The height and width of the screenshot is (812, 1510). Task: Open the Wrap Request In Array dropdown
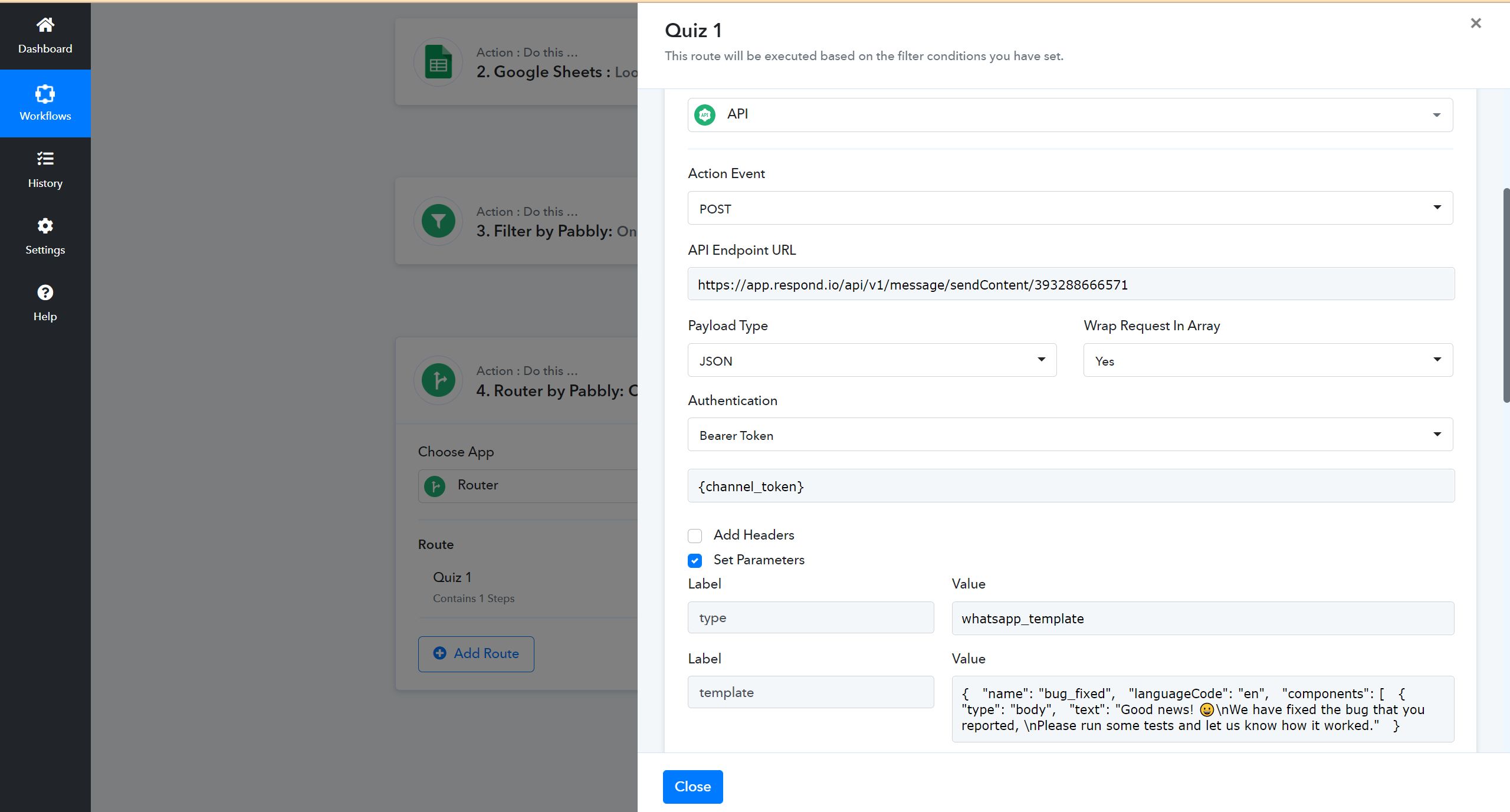point(1268,360)
